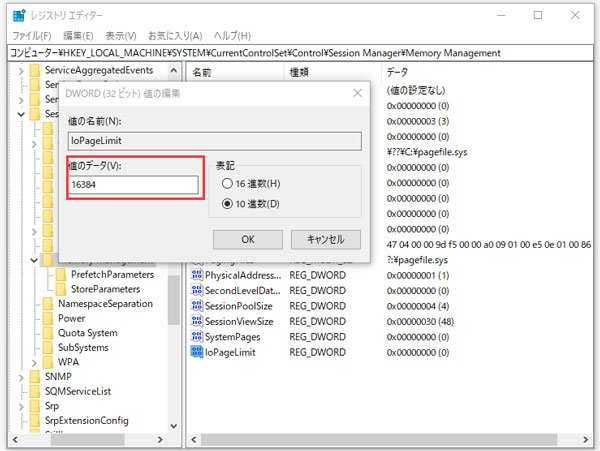The height and width of the screenshot is (451, 600).
Task: Select the SrpExtensionConfig key
Action: (x=86, y=420)
